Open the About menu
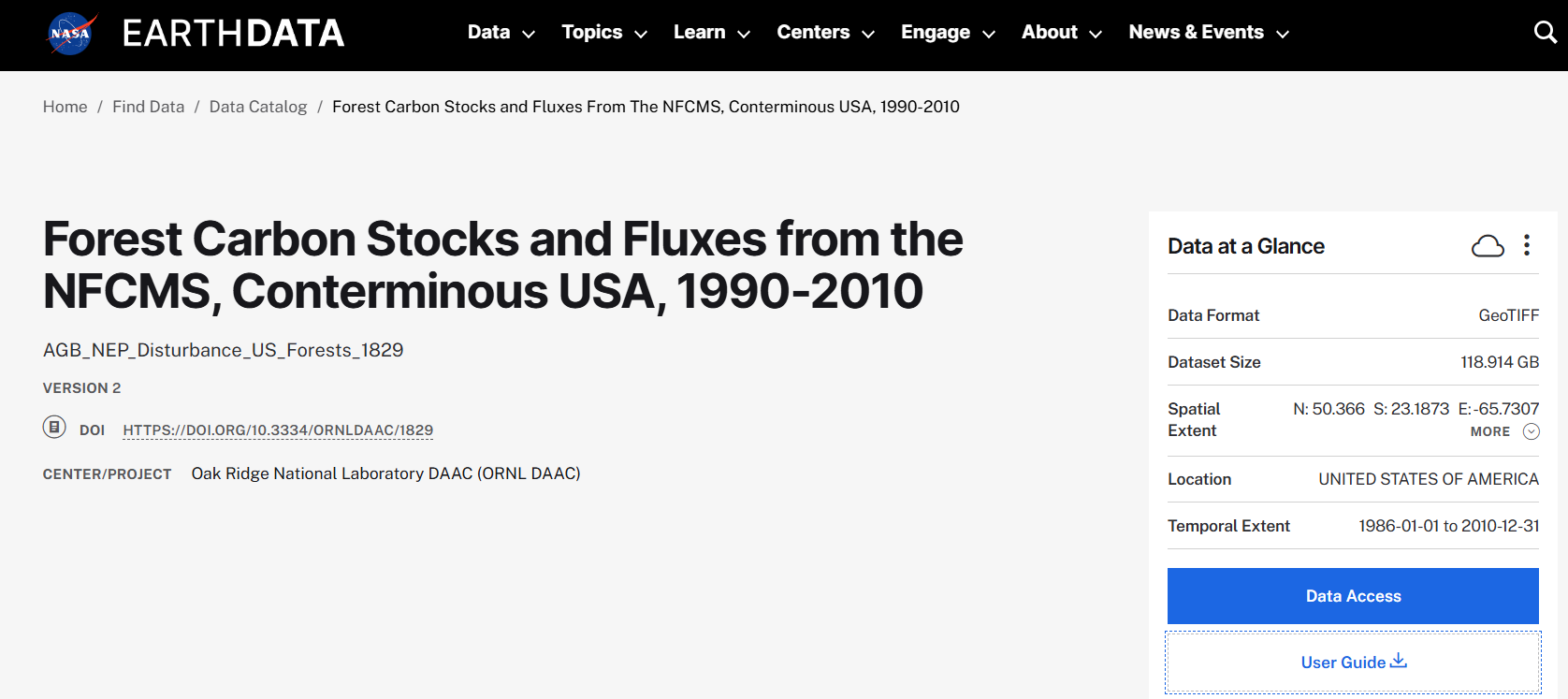The image size is (1568, 699). (1062, 33)
